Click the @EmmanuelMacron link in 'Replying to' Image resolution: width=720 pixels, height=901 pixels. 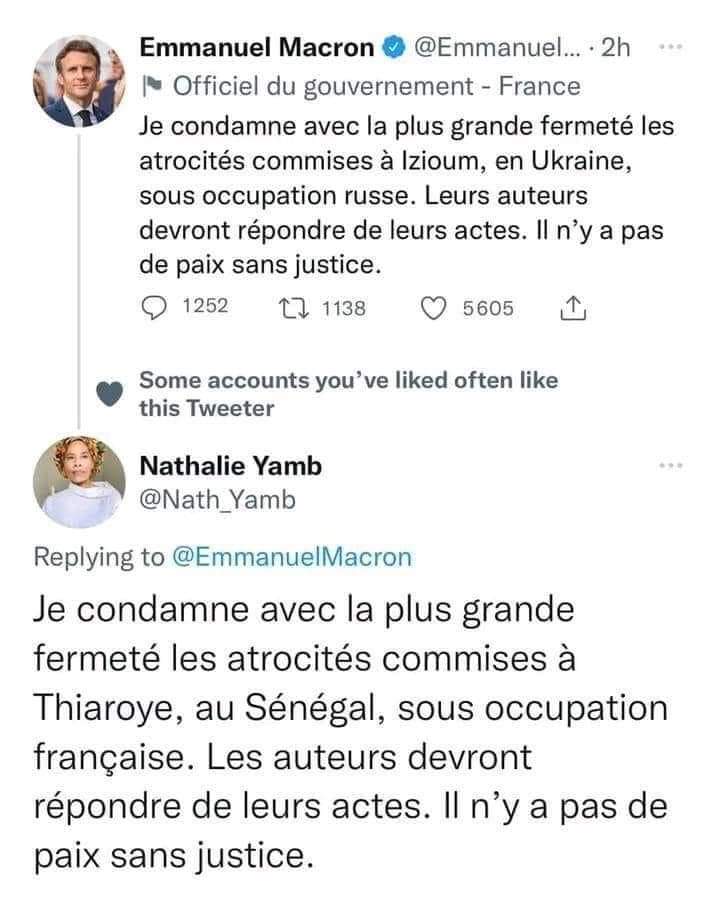point(292,557)
